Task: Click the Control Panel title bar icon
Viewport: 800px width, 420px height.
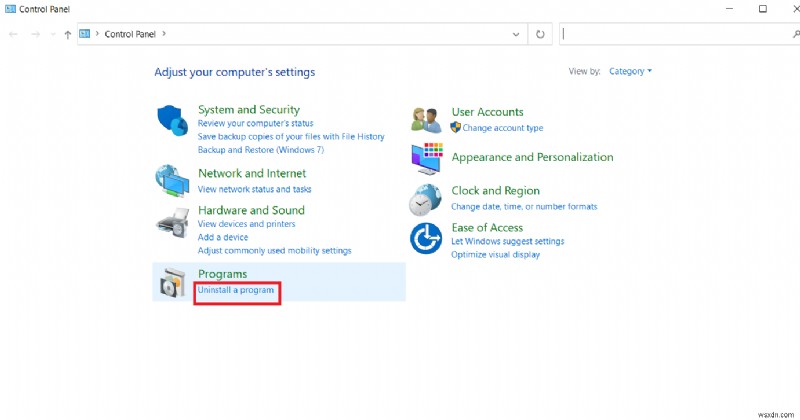Action: tap(10, 9)
